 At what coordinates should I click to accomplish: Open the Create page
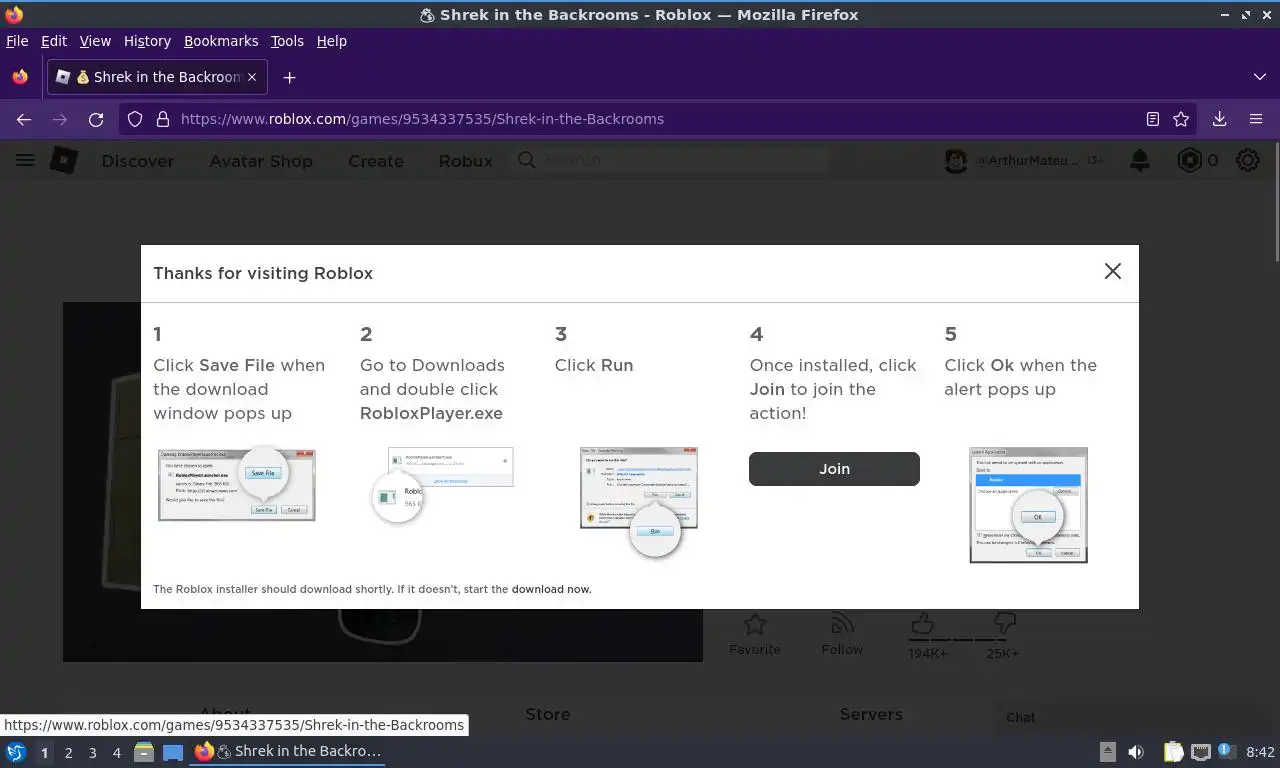click(376, 161)
